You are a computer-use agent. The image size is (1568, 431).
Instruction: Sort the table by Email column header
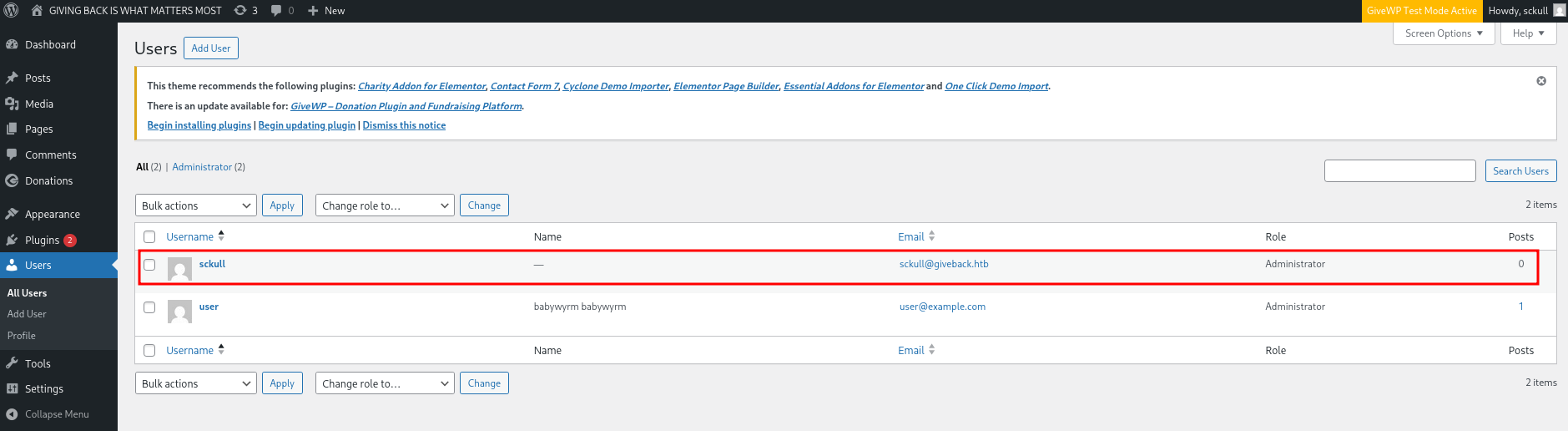click(x=911, y=237)
